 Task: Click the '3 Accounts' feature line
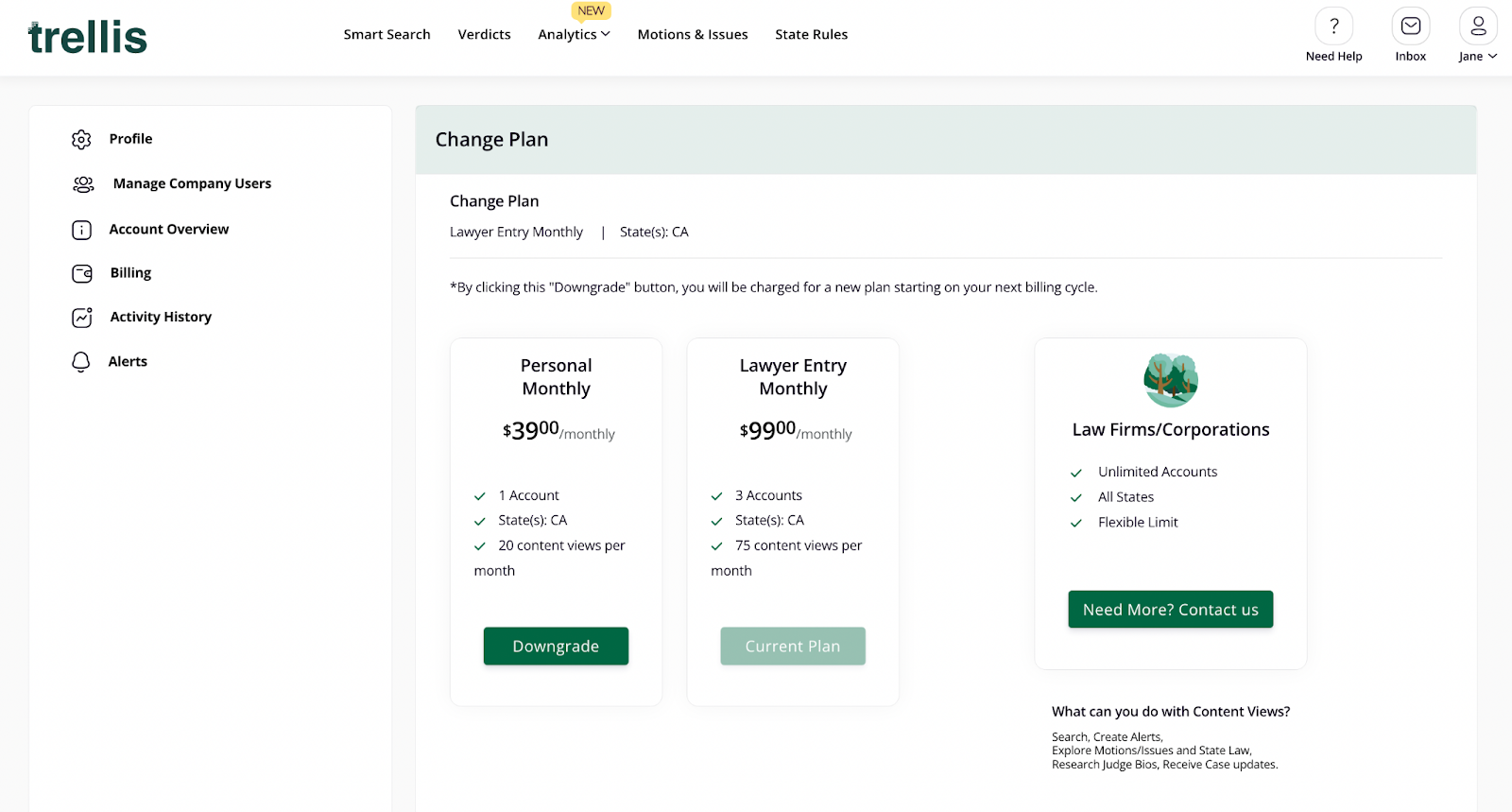coord(768,495)
